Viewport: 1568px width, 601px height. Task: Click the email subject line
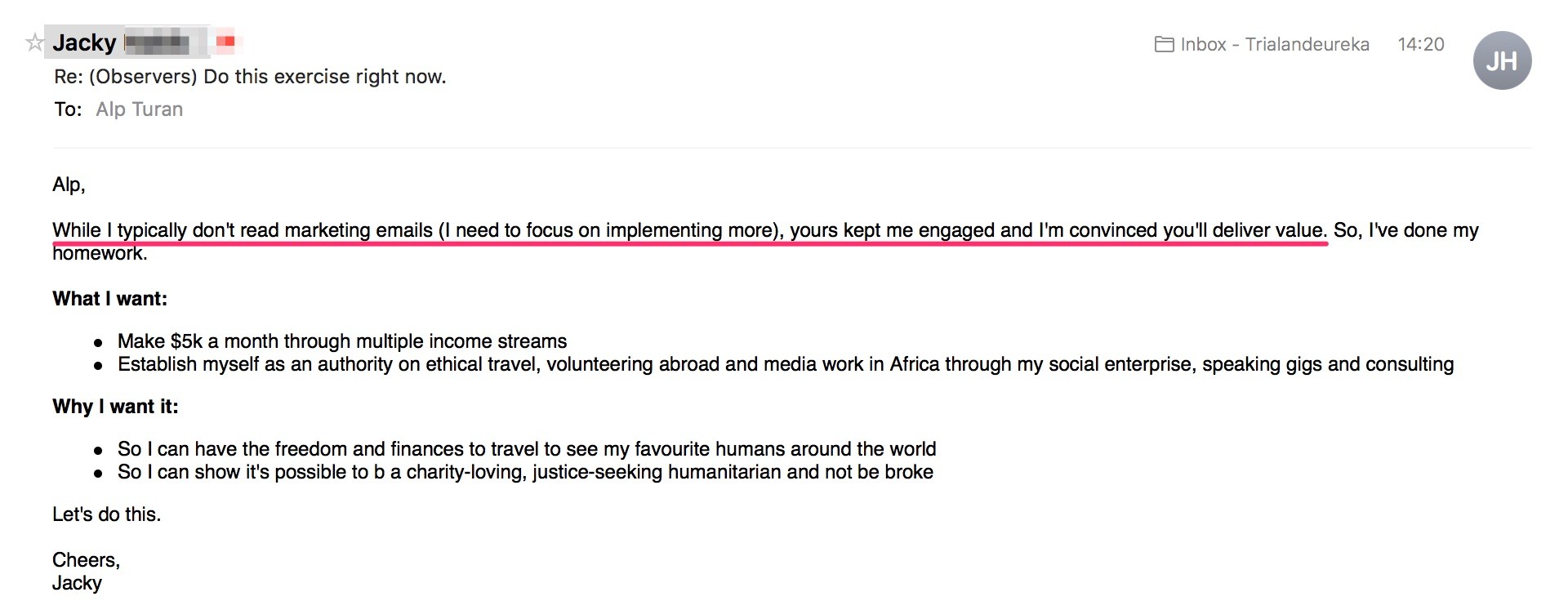250,77
